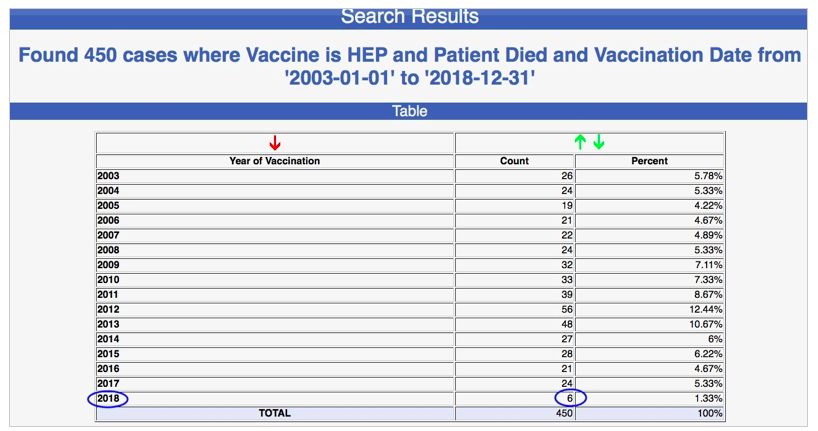The image size is (818, 431).
Task: Click the Found 450 cases summary heading
Action: 409,66
